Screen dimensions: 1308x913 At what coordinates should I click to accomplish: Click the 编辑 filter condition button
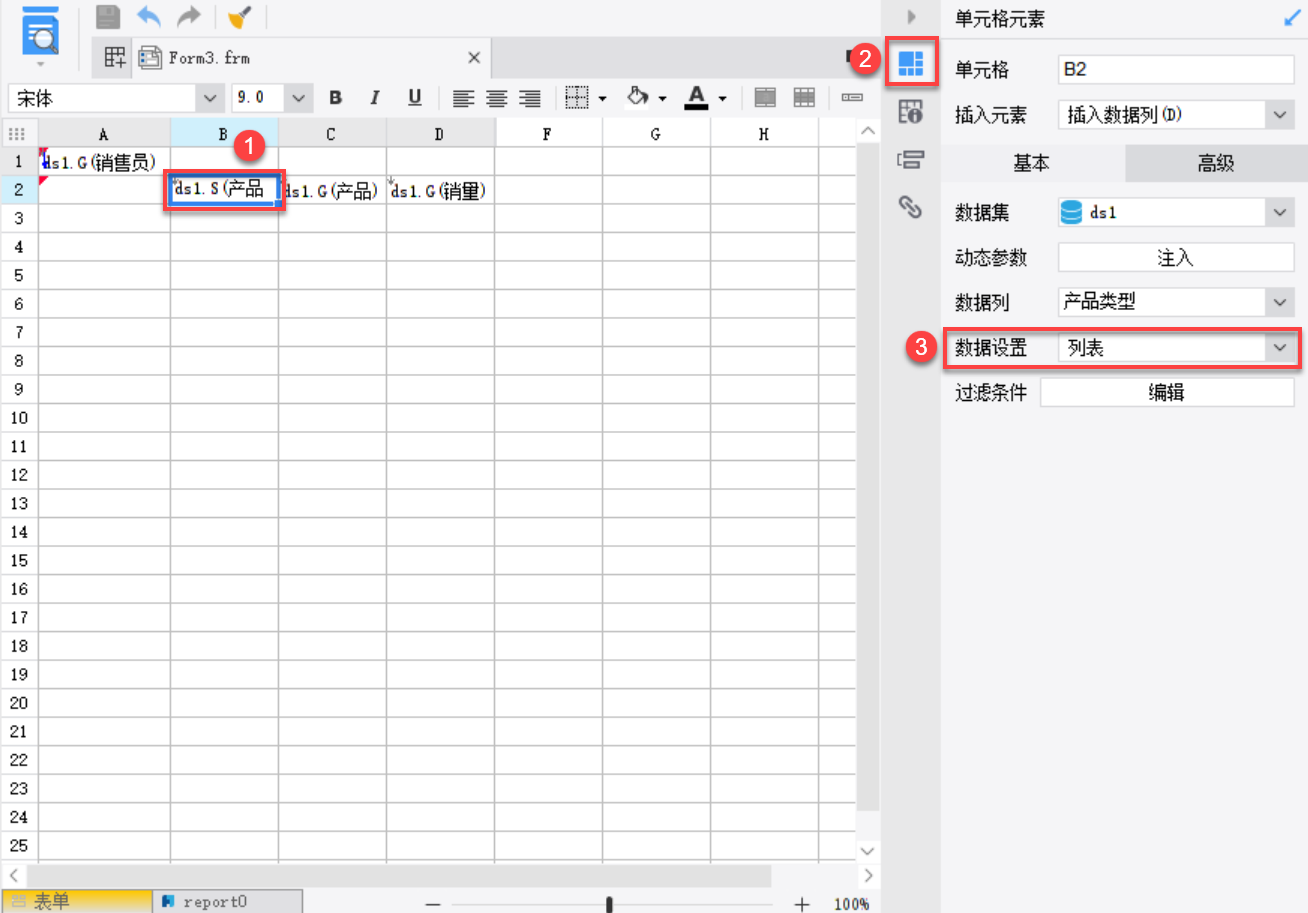pyautogui.click(x=1168, y=393)
